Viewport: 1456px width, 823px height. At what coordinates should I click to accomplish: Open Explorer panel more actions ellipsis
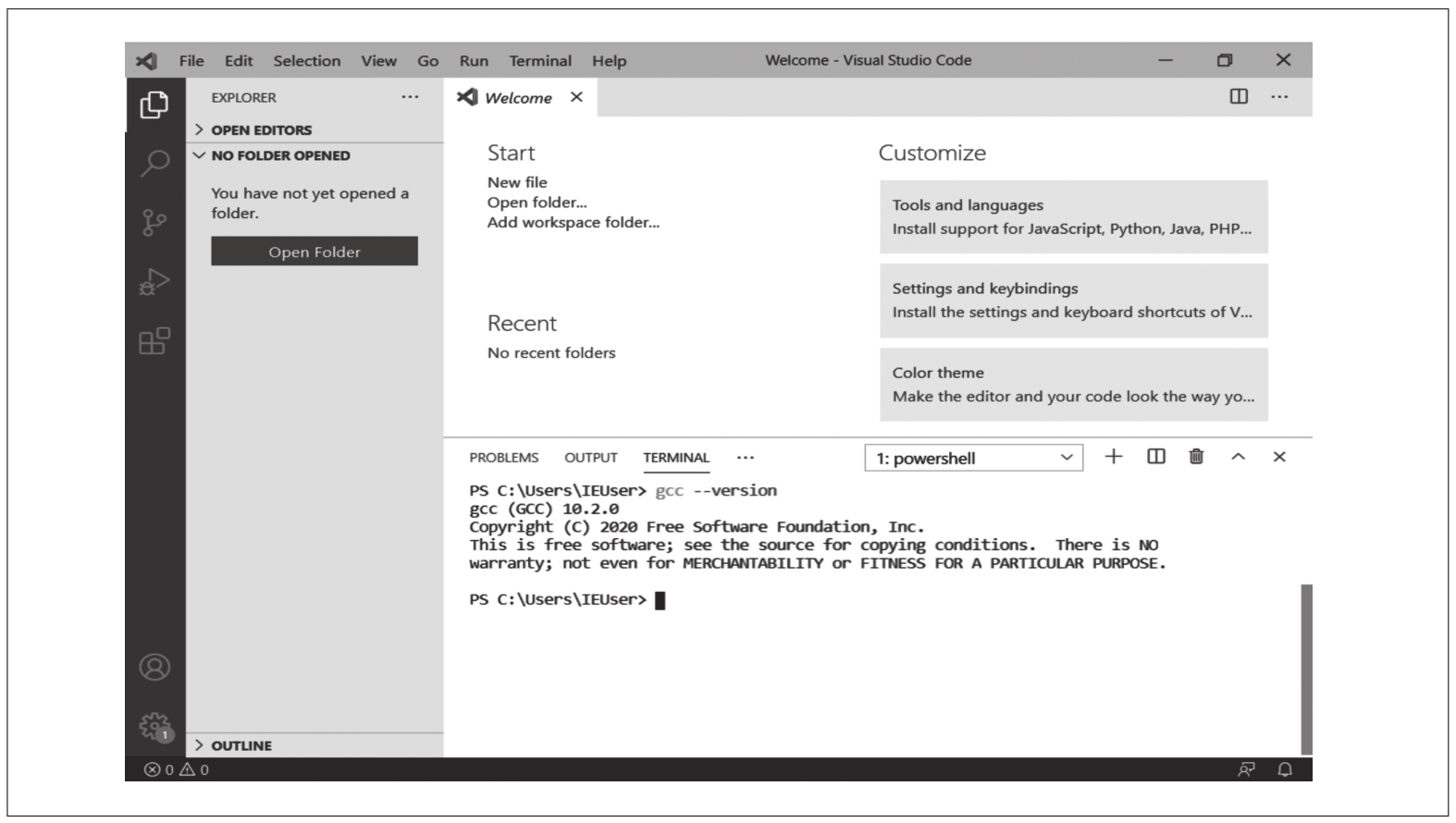point(410,97)
